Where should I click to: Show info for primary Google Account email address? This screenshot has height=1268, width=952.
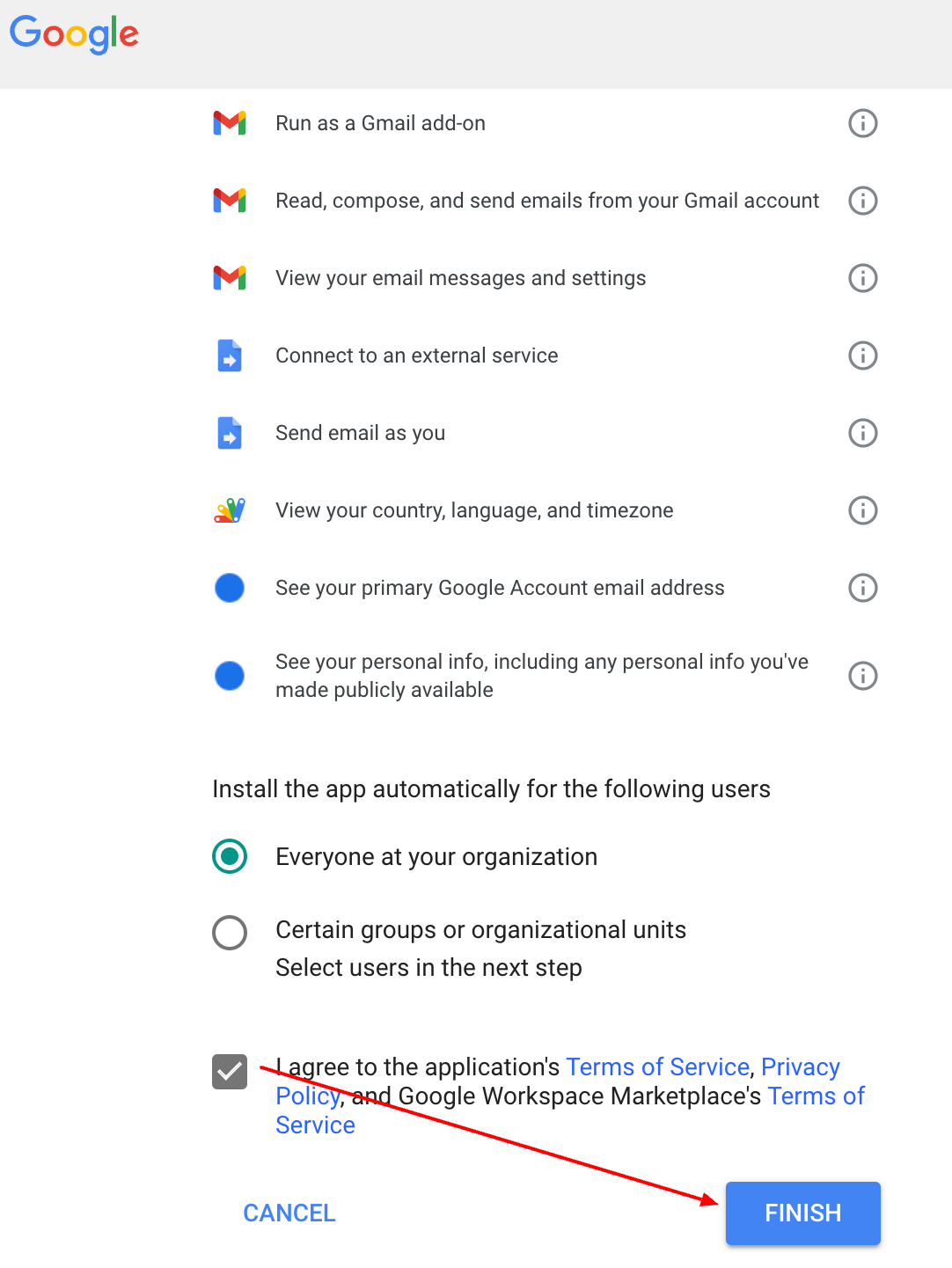(862, 588)
